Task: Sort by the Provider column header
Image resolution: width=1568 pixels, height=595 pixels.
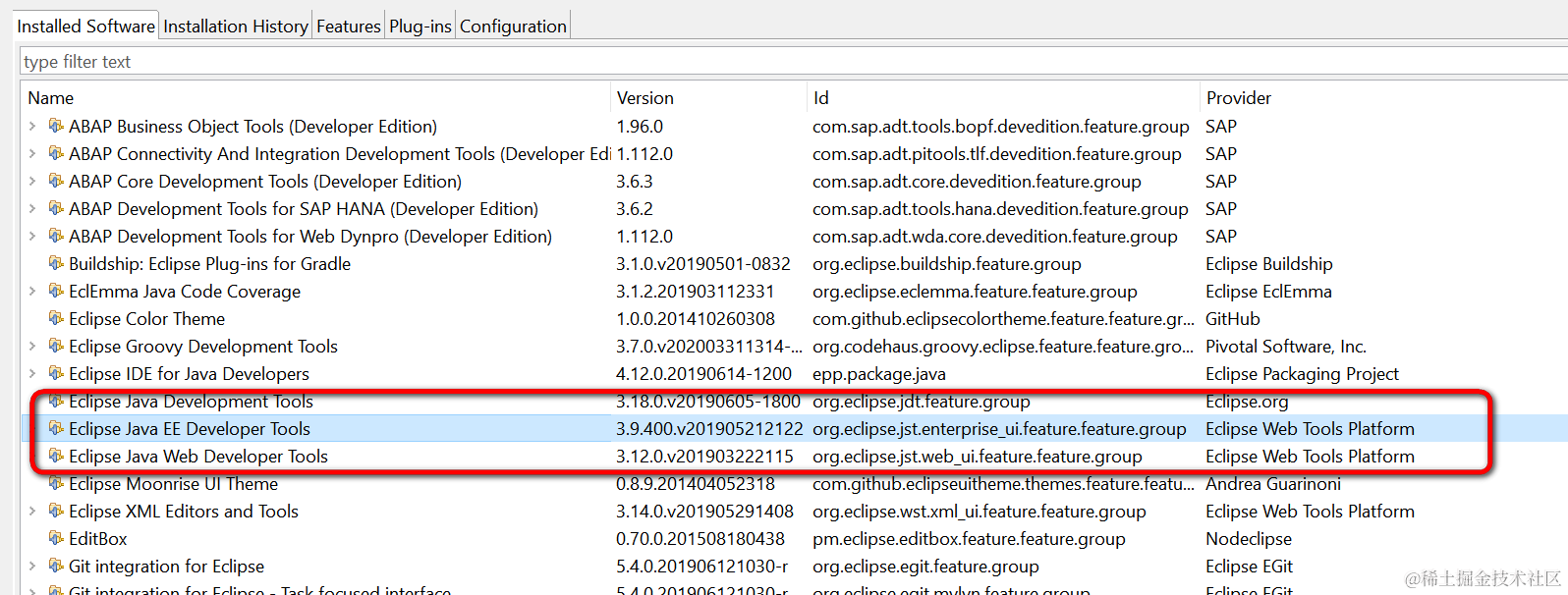Action: click(x=1239, y=98)
